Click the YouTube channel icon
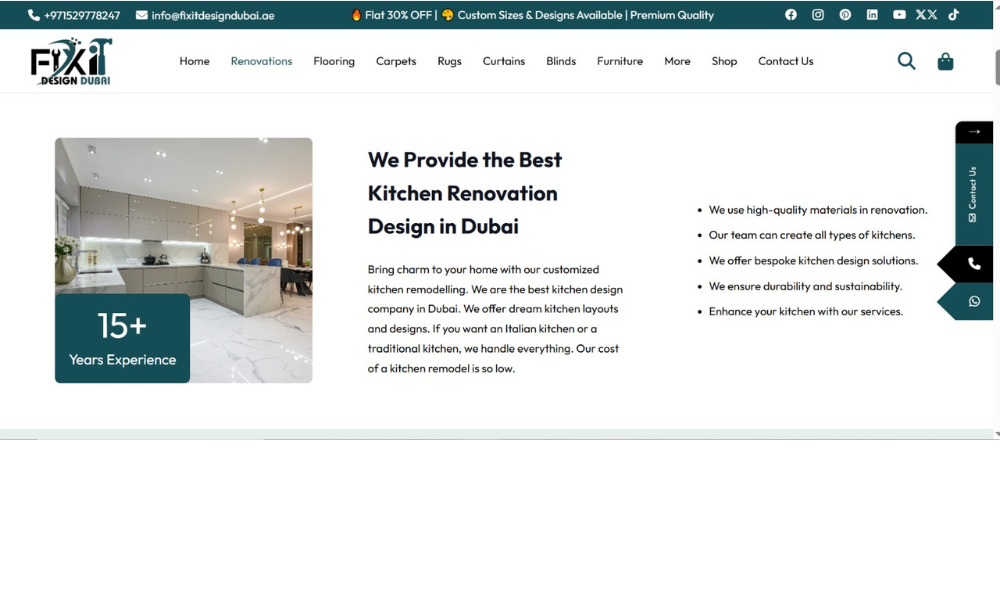The image size is (1000, 600). coord(899,14)
